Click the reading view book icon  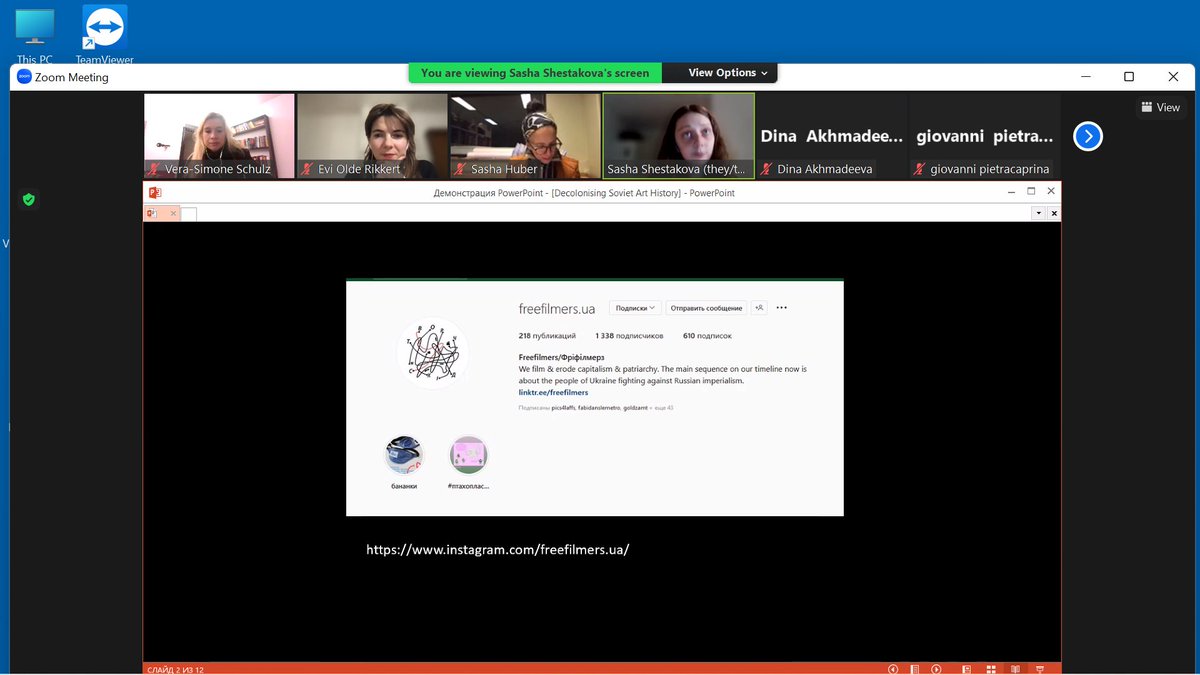click(1016, 669)
